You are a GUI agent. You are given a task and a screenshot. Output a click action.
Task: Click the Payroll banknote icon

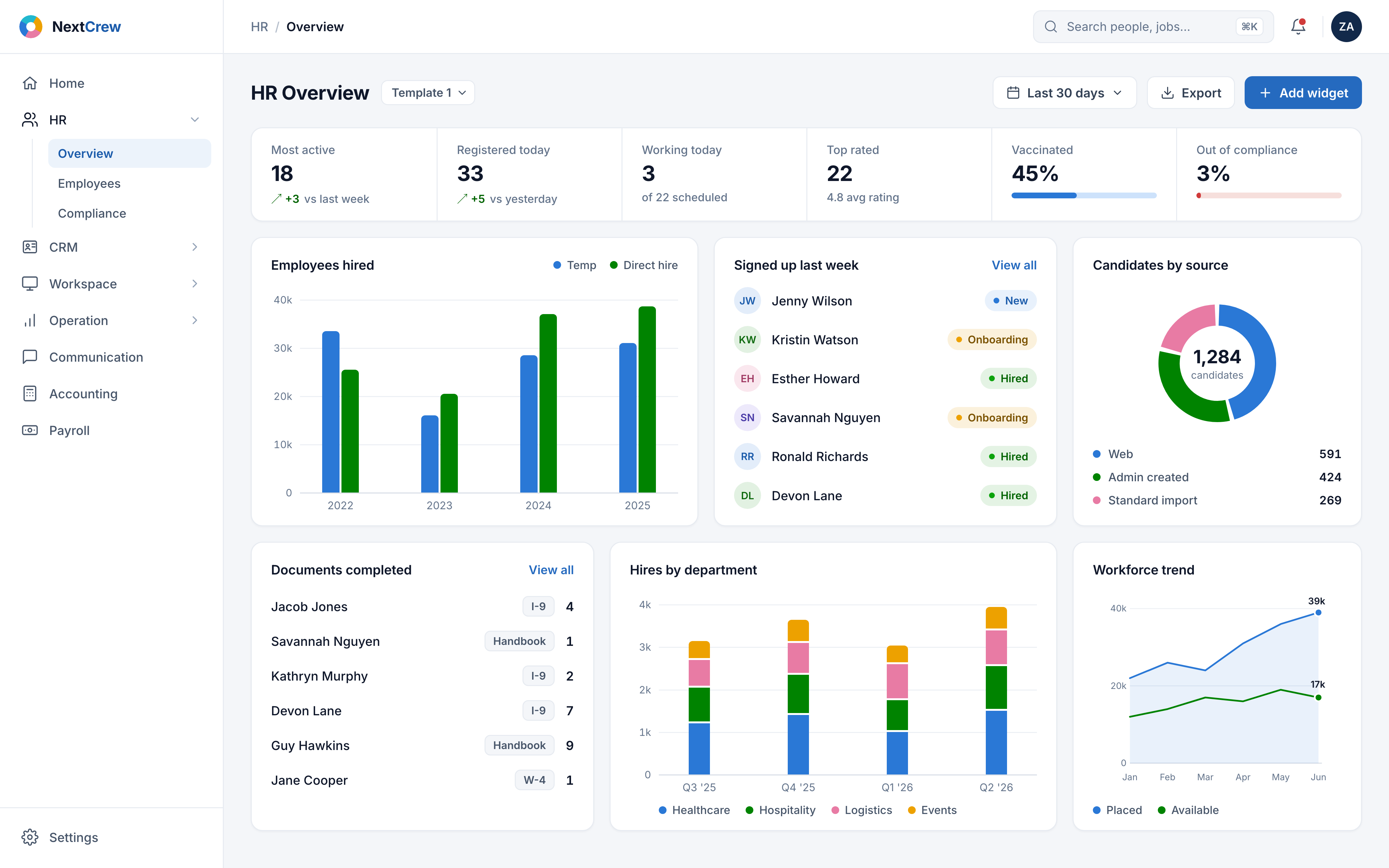point(30,430)
